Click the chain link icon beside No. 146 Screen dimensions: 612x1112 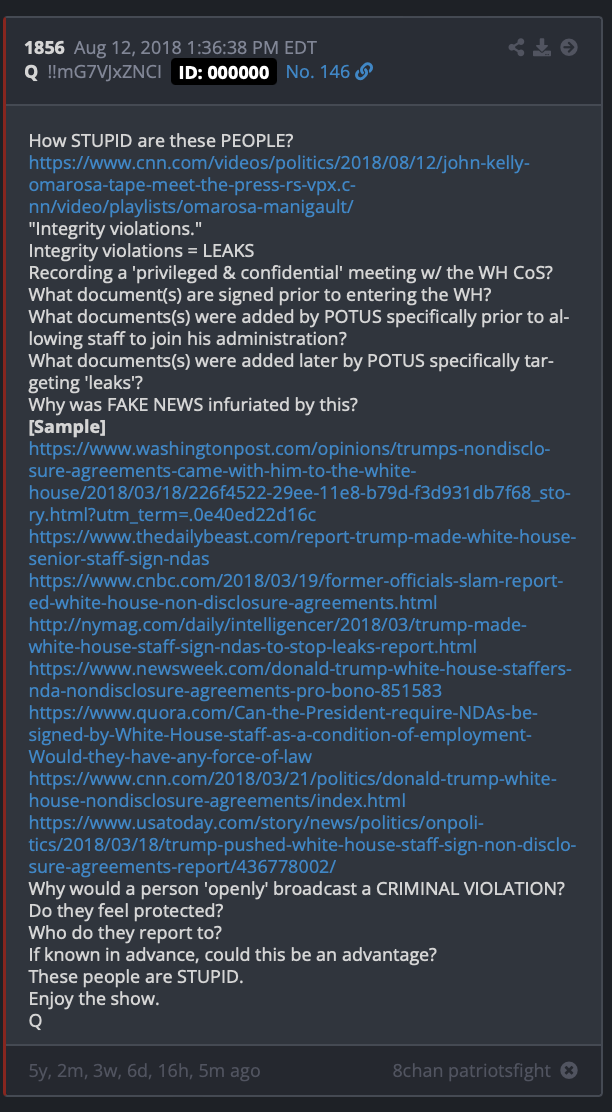click(x=365, y=72)
